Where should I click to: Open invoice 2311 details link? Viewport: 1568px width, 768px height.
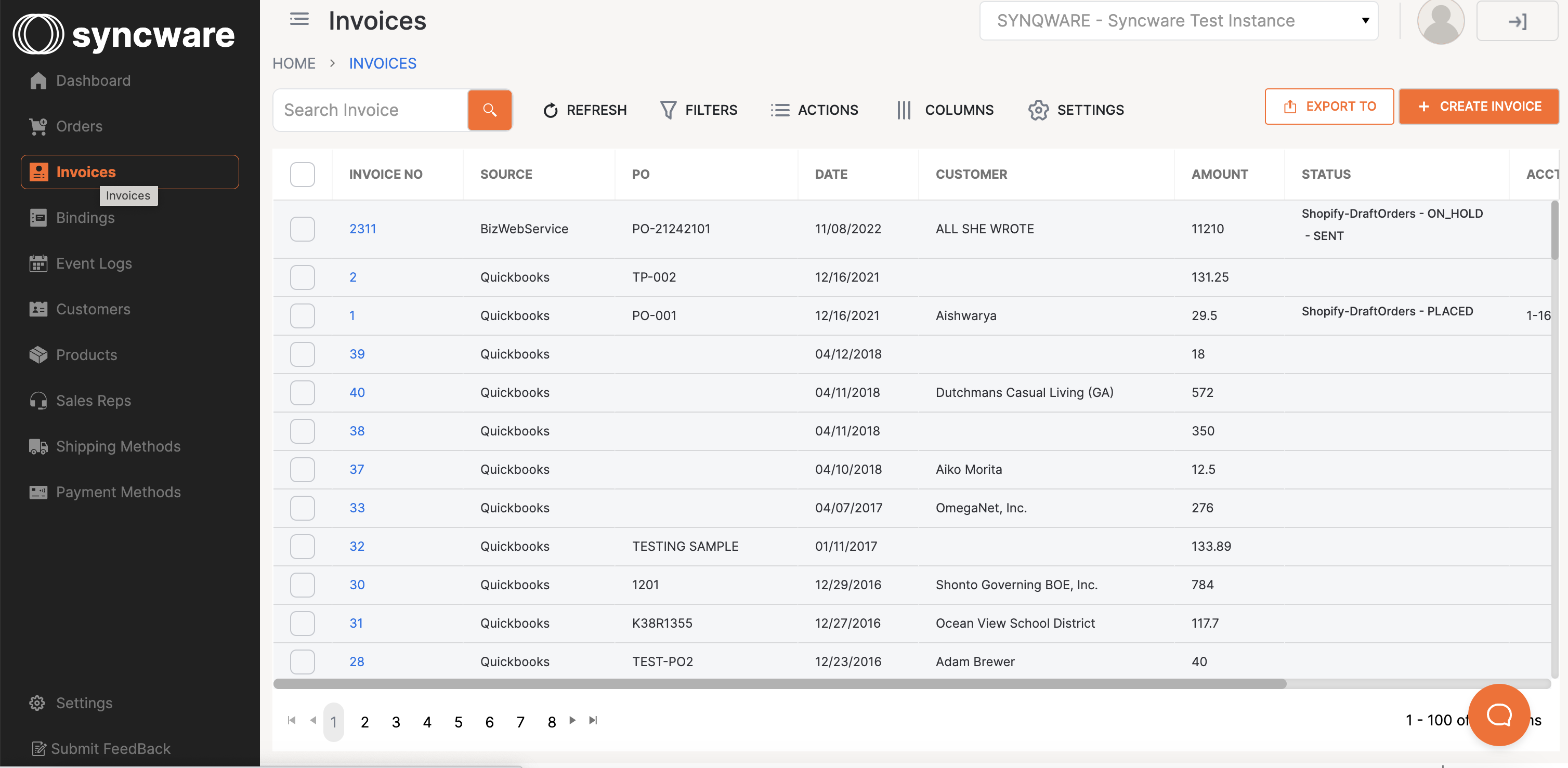tap(363, 229)
